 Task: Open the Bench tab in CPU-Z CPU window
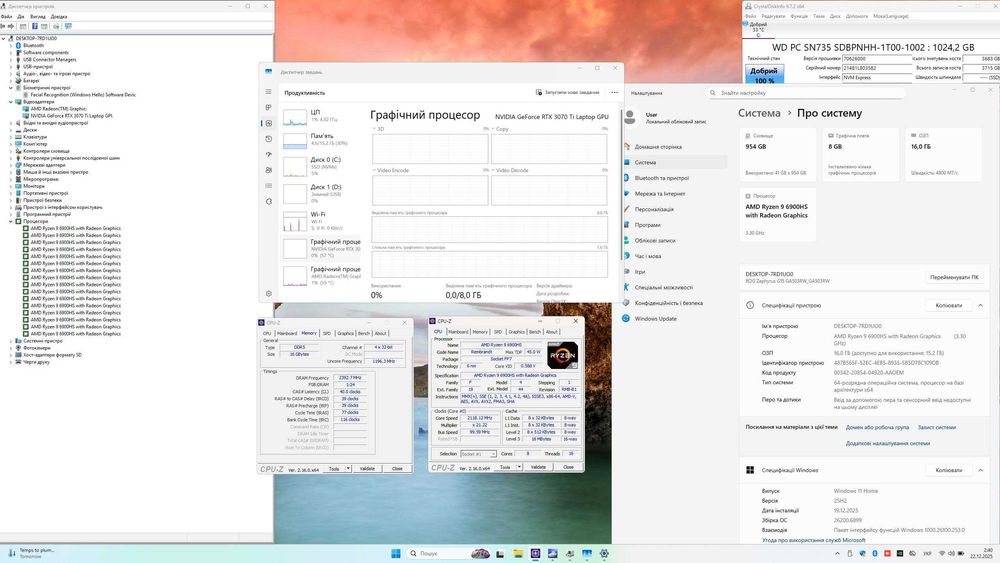coord(534,332)
